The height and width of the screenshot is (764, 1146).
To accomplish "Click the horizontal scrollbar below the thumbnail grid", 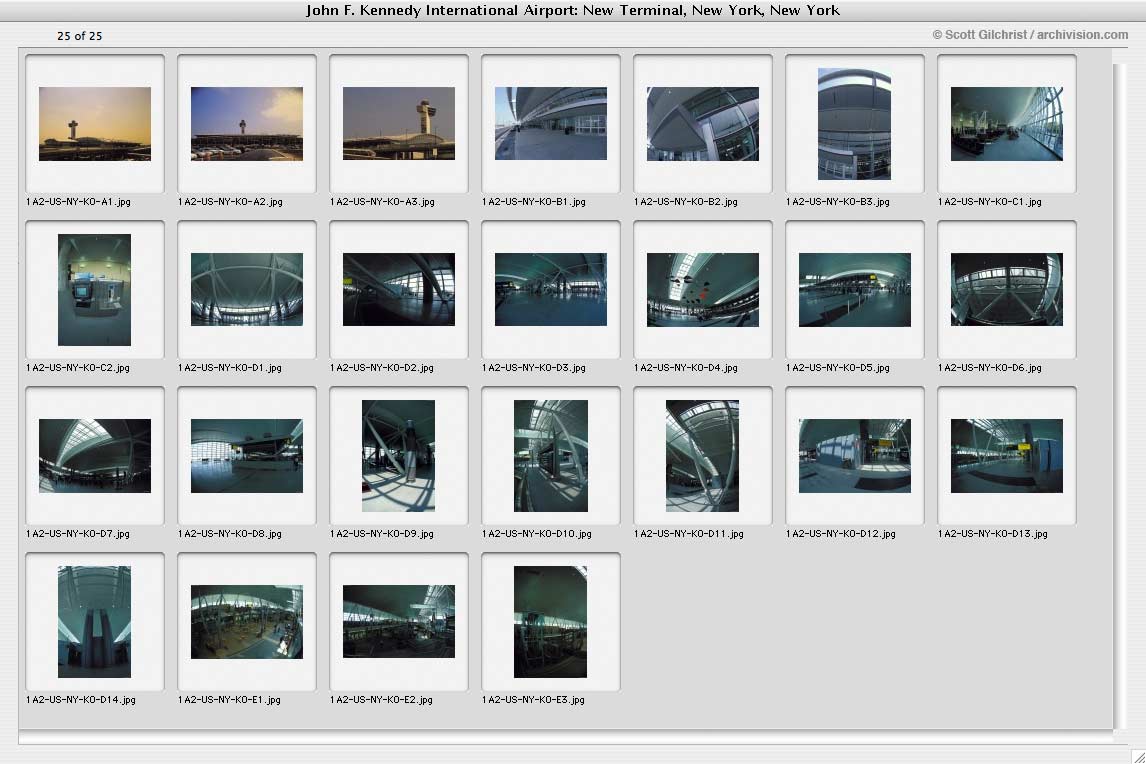I will click(566, 737).
